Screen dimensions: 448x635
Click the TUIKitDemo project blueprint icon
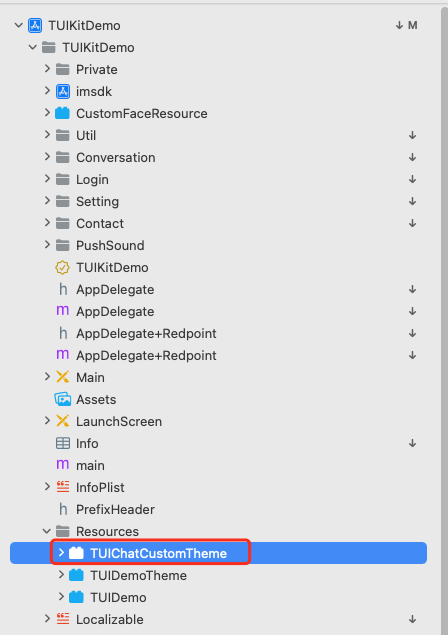[35, 26]
